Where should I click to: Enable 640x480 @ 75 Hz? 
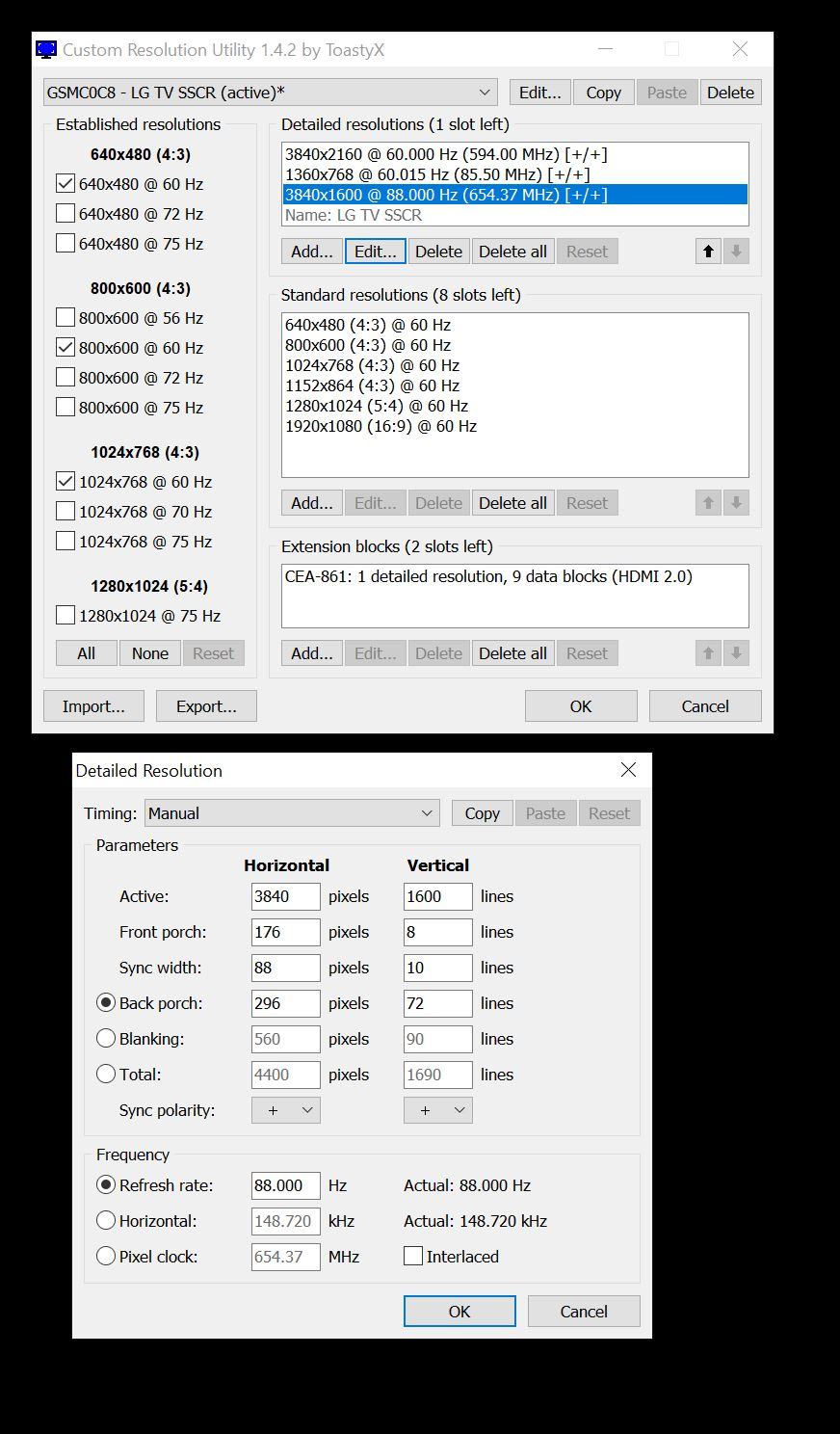[66, 244]
